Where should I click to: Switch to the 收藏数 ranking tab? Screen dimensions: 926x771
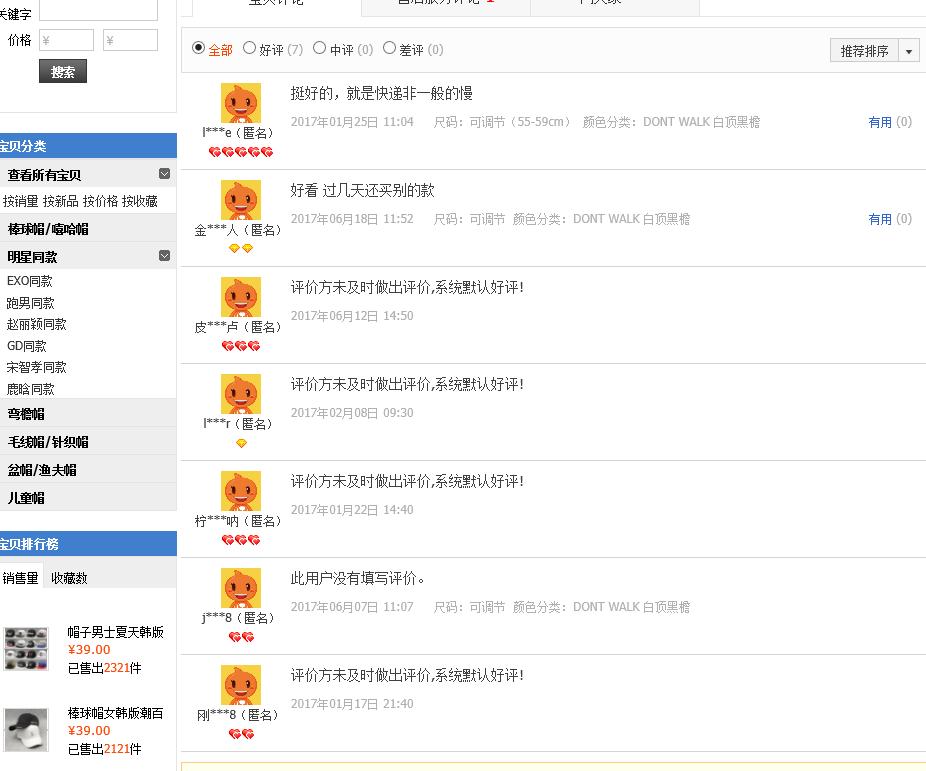[x=68, y=577]
